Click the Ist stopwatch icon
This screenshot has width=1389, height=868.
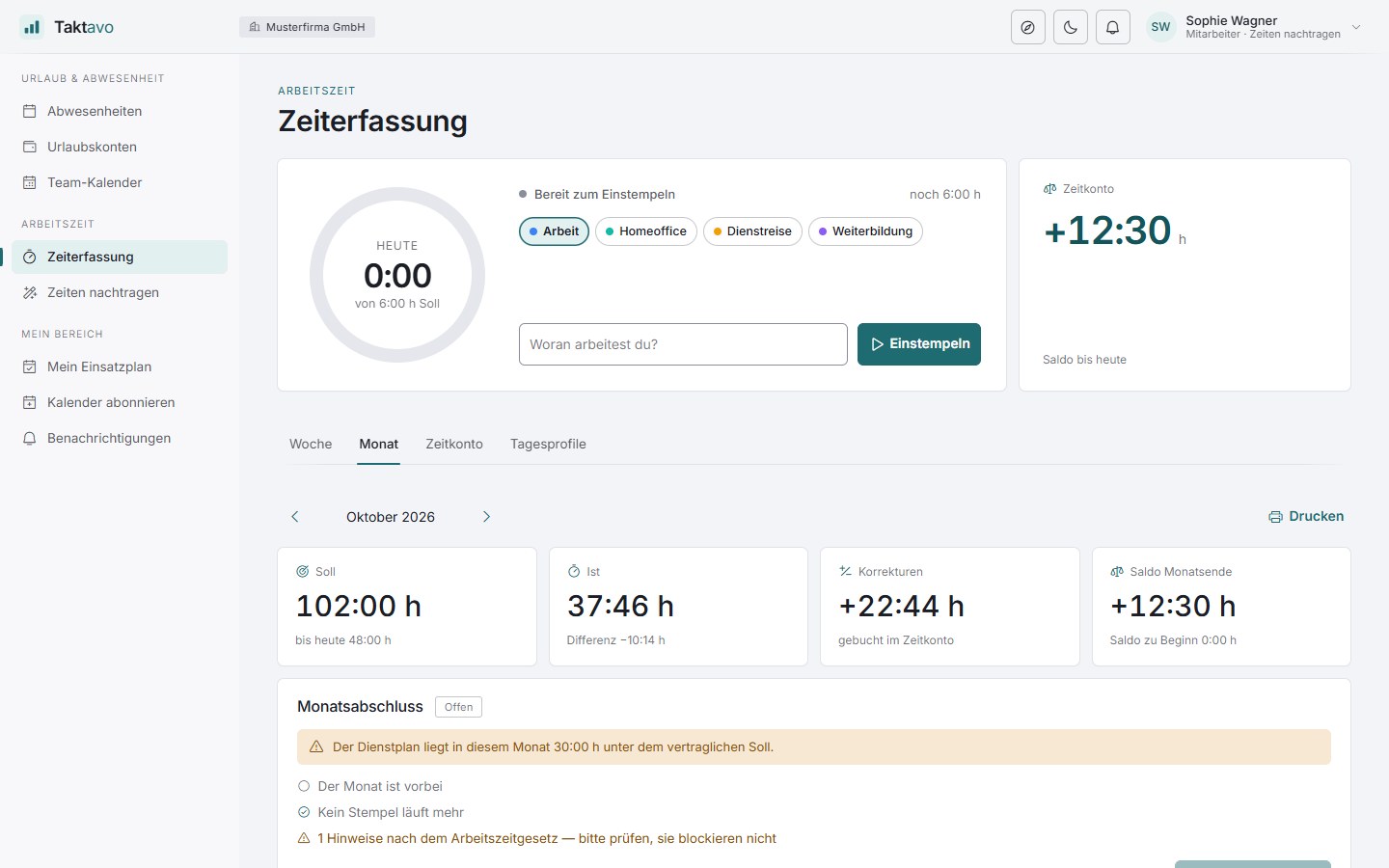click(x=574, y=572)
